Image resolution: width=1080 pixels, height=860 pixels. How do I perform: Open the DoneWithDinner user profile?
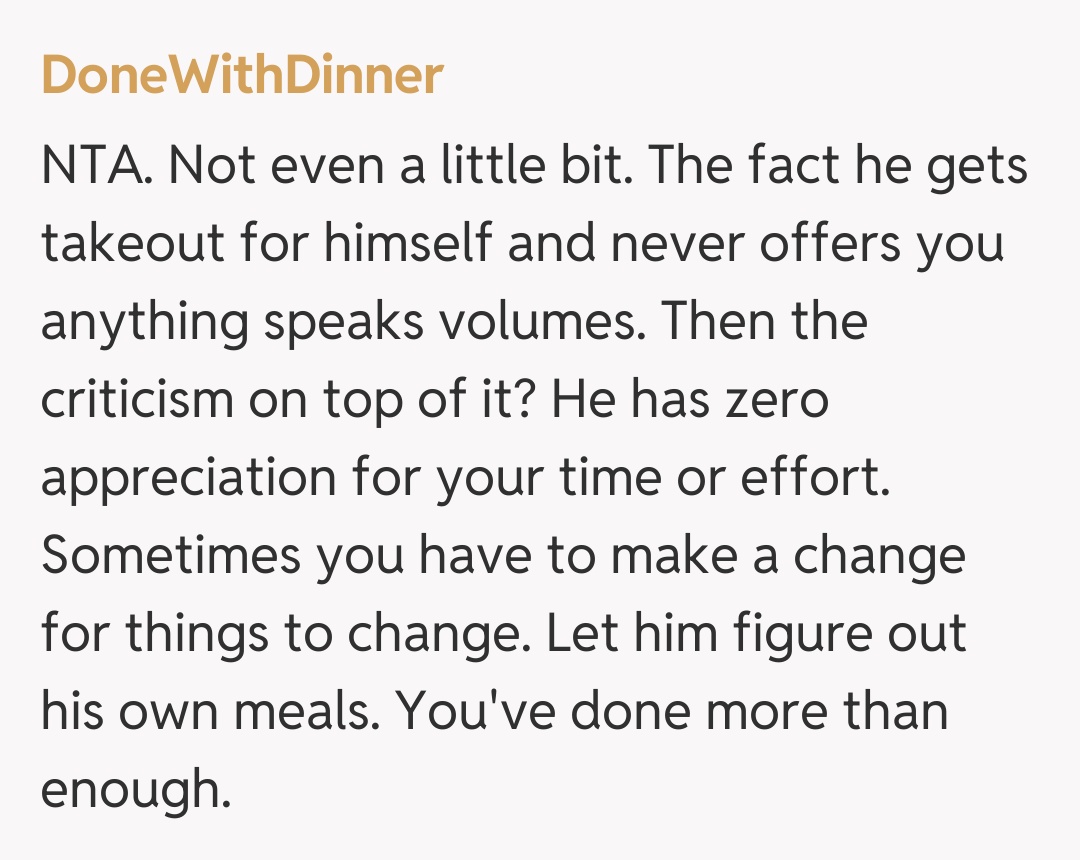click(x=241, y=75)
